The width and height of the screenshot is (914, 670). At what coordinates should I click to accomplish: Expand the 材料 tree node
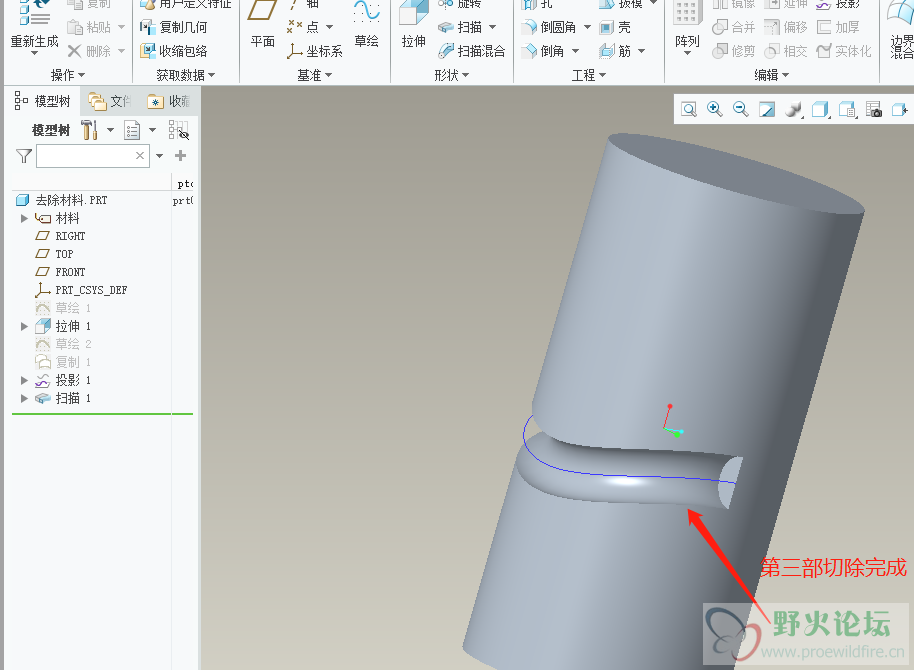pyautogui.click(x=24, y=219)
